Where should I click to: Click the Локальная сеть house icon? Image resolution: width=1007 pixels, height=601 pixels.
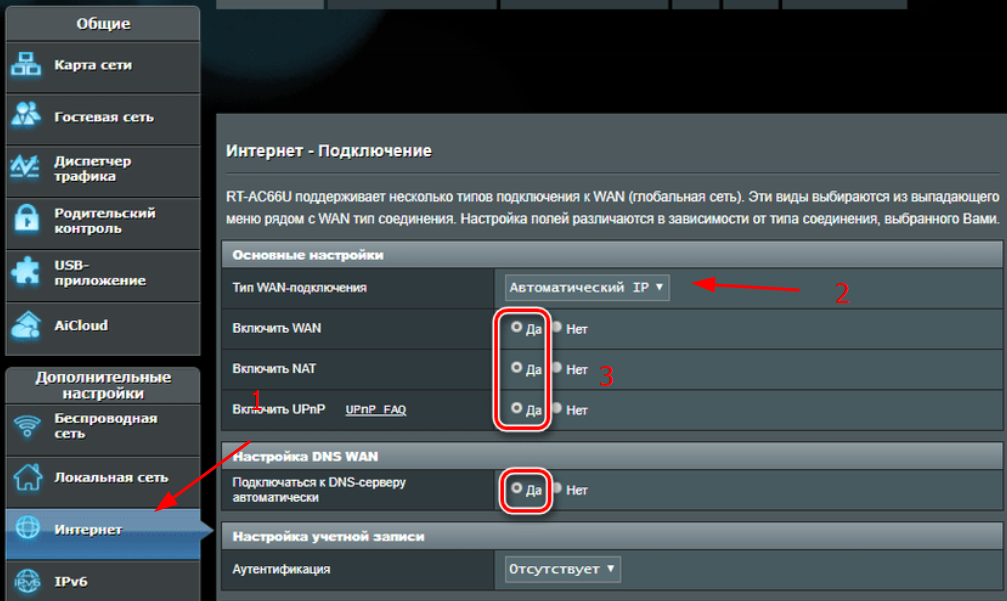pos(27,478)
